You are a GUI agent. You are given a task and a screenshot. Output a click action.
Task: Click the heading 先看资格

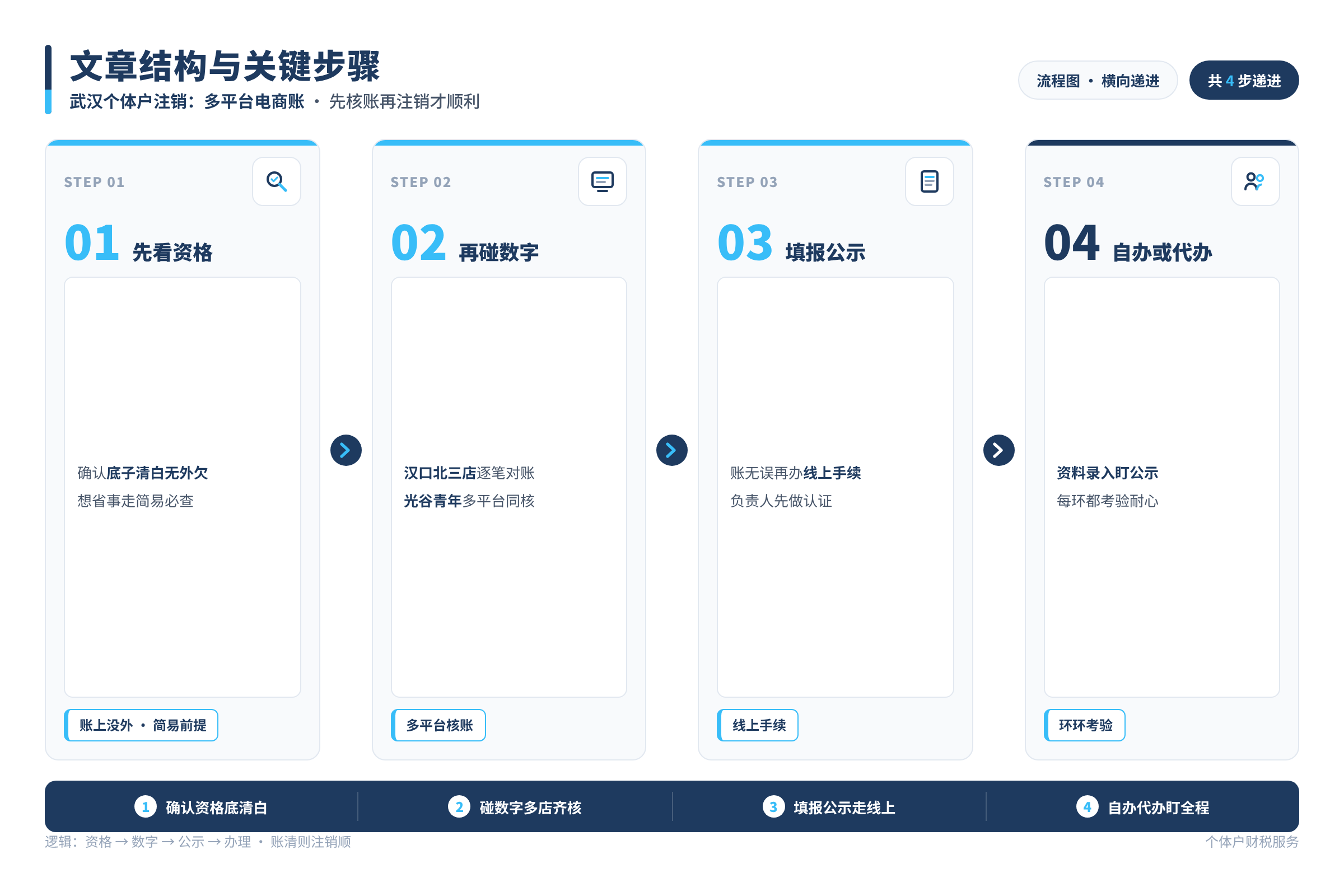click(x=172, y=253)
